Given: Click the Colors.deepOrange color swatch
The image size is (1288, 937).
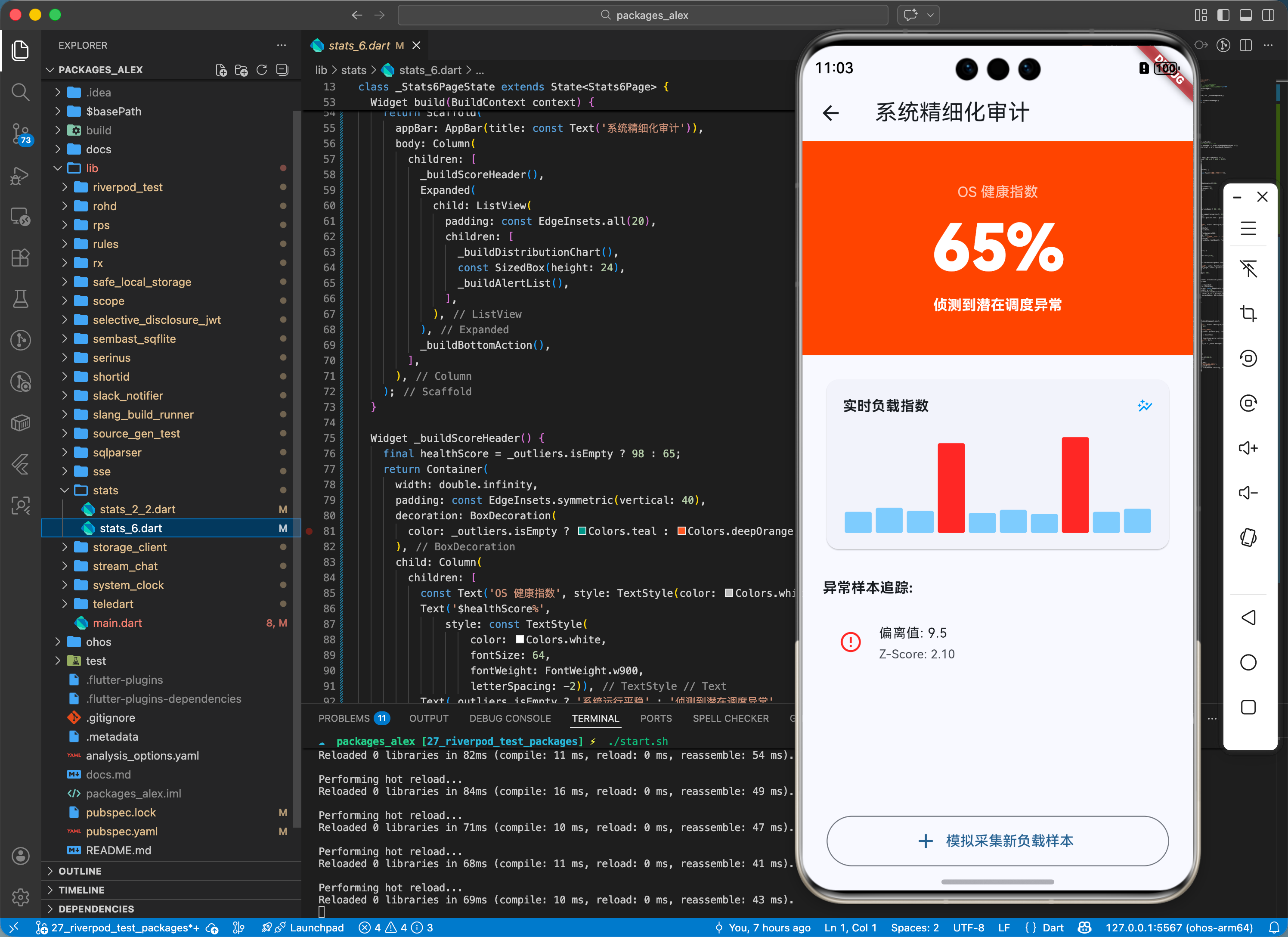Looking at the screenshot, I should (681, 531).
